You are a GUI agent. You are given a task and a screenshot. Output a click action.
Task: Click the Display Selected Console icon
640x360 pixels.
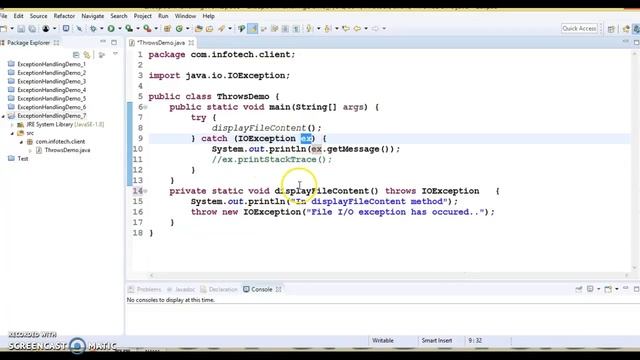pos(590,289)
